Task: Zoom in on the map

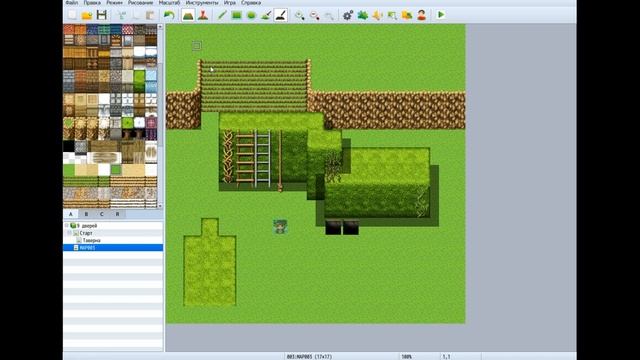Action: (x=300, y=15)
